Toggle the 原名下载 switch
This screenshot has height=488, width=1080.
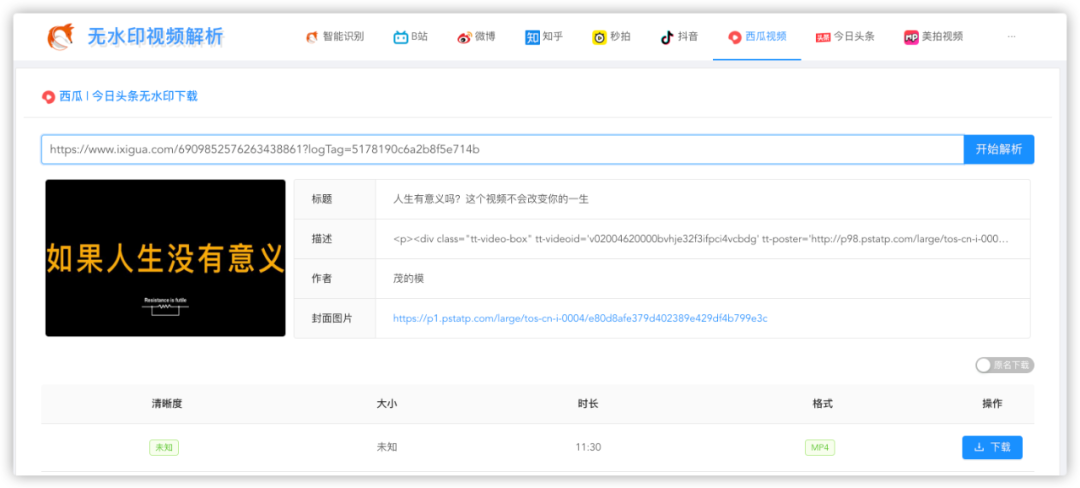tap(985, 366)
